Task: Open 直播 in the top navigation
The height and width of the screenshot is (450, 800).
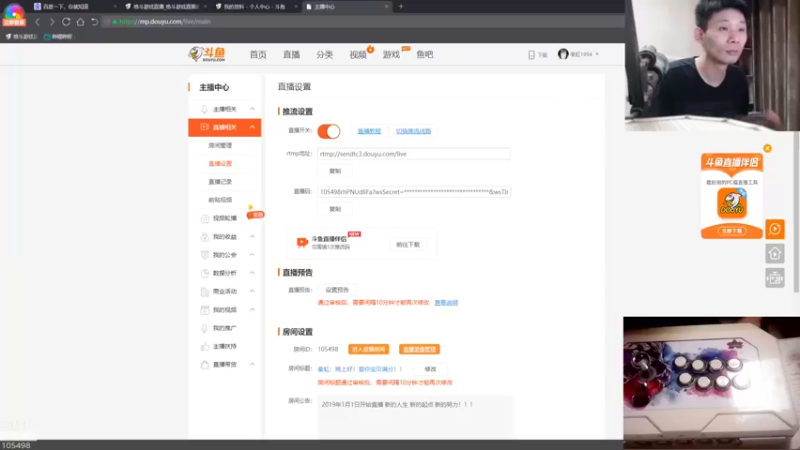Action: coord(291,55)
